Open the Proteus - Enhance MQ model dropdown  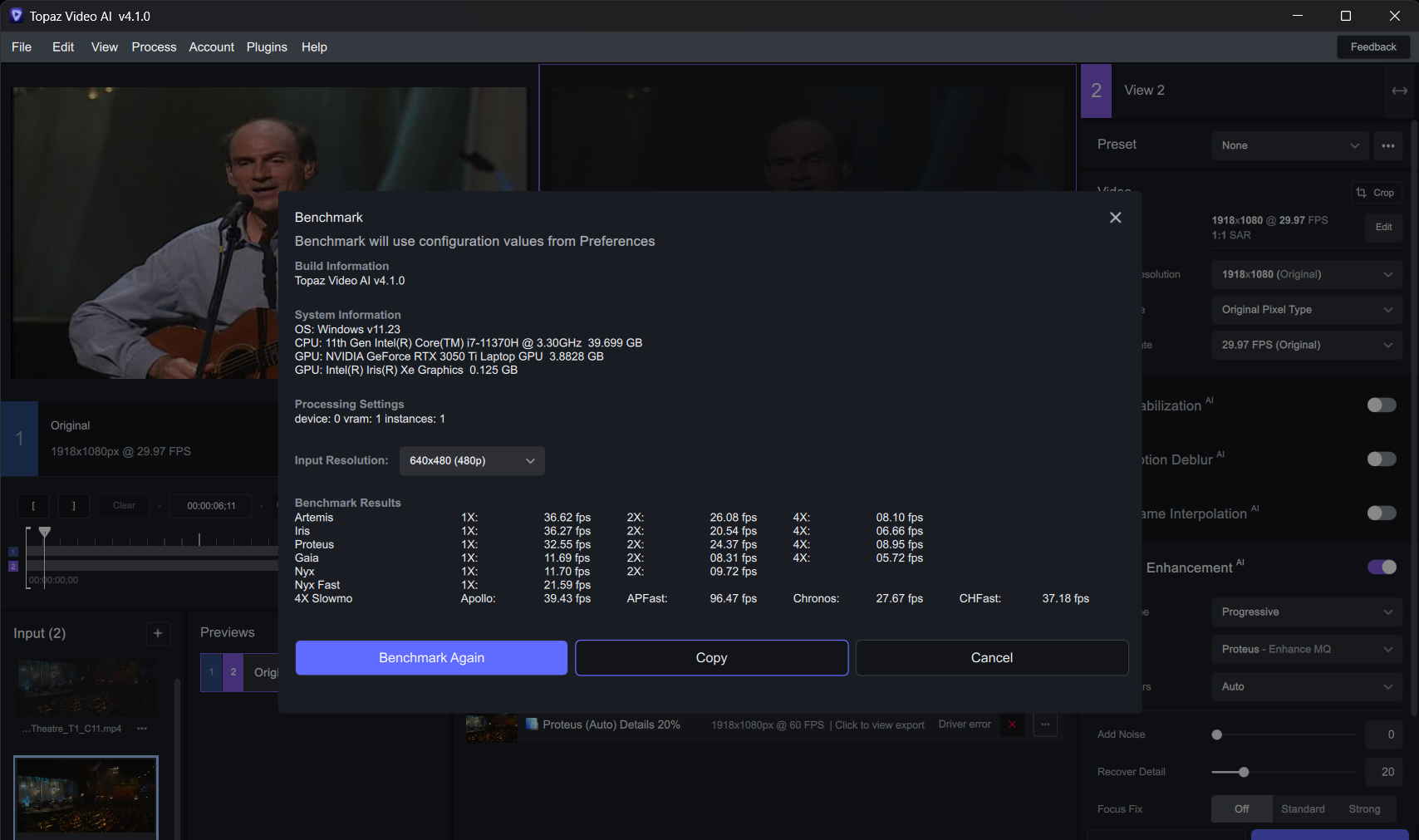click(x=1306, y=649)
